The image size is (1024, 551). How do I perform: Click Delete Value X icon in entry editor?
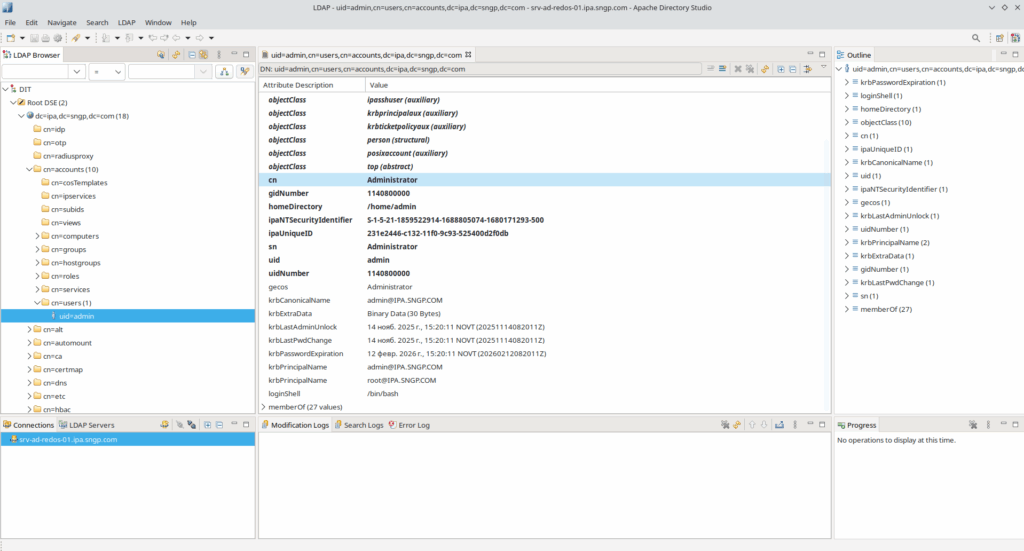point(737,69)
